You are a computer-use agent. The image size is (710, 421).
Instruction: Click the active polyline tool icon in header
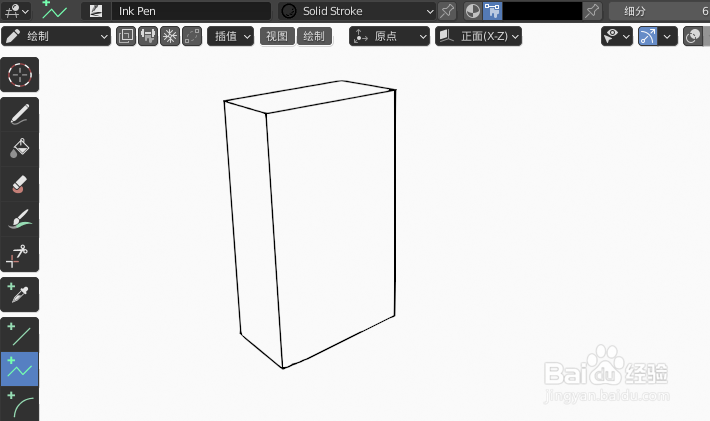pyautogui.click(x=54, y=10)
